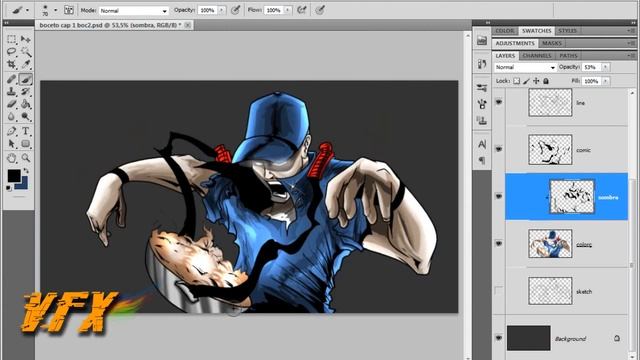Viewport: 640px width, 360px height.
Task: Show the hidden sketch layer
Action: pyautogui.click(x=499, y=291)
